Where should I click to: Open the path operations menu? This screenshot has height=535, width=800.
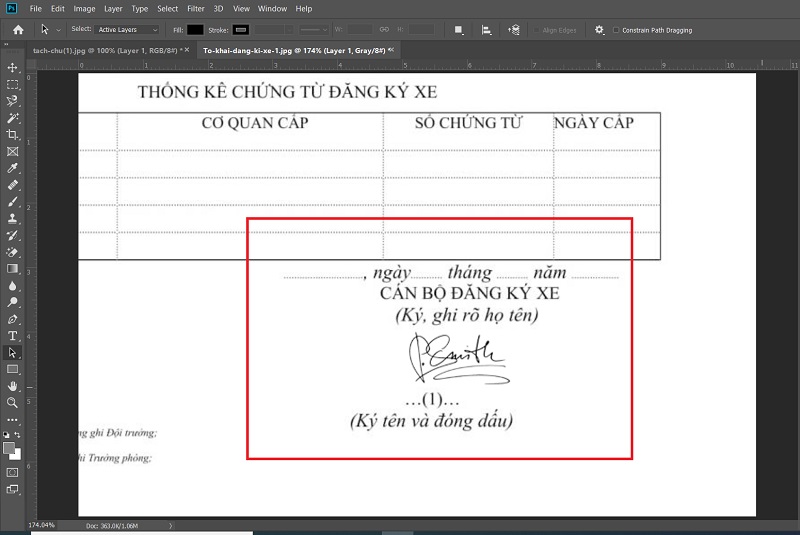pyautogui.click(x=459, y=30)
